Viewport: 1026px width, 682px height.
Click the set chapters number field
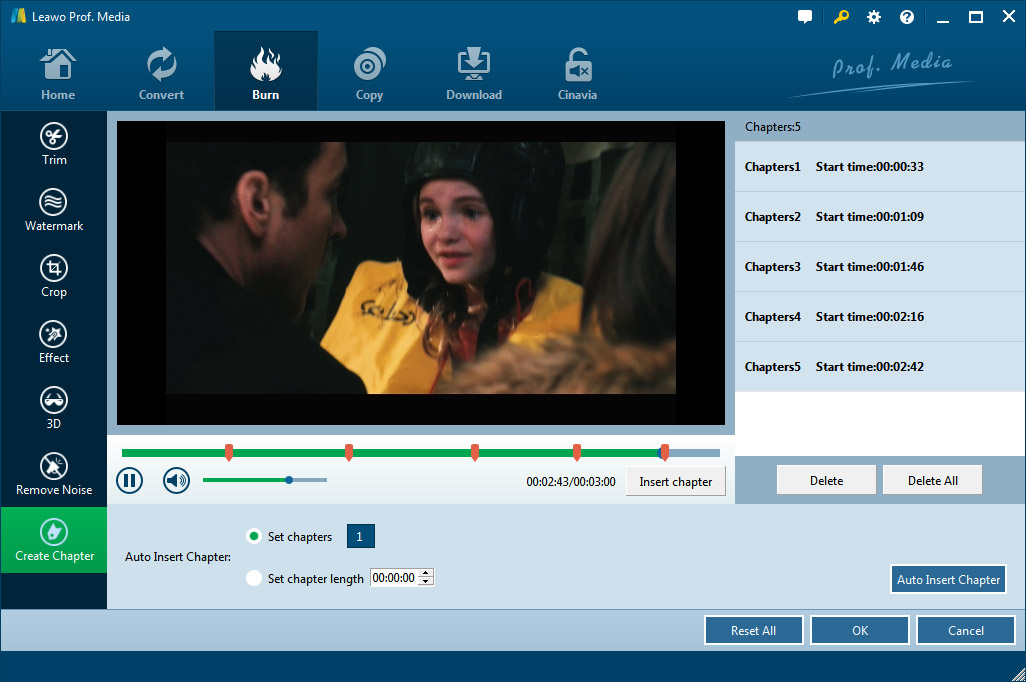click(360, 537)
